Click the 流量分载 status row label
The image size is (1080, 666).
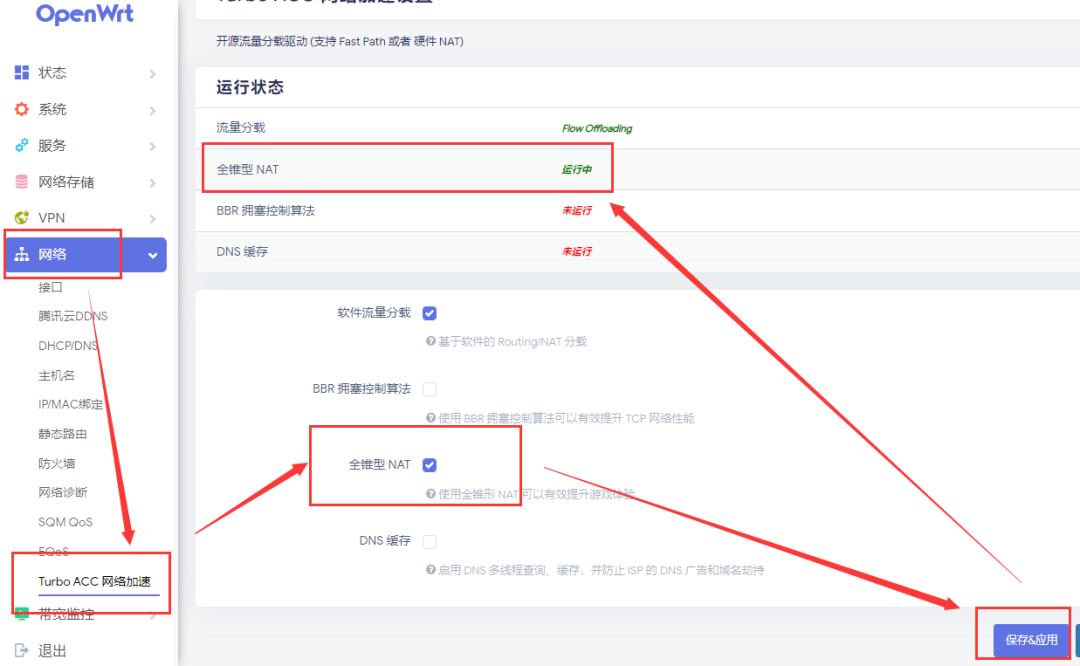[x=240, y=127]
